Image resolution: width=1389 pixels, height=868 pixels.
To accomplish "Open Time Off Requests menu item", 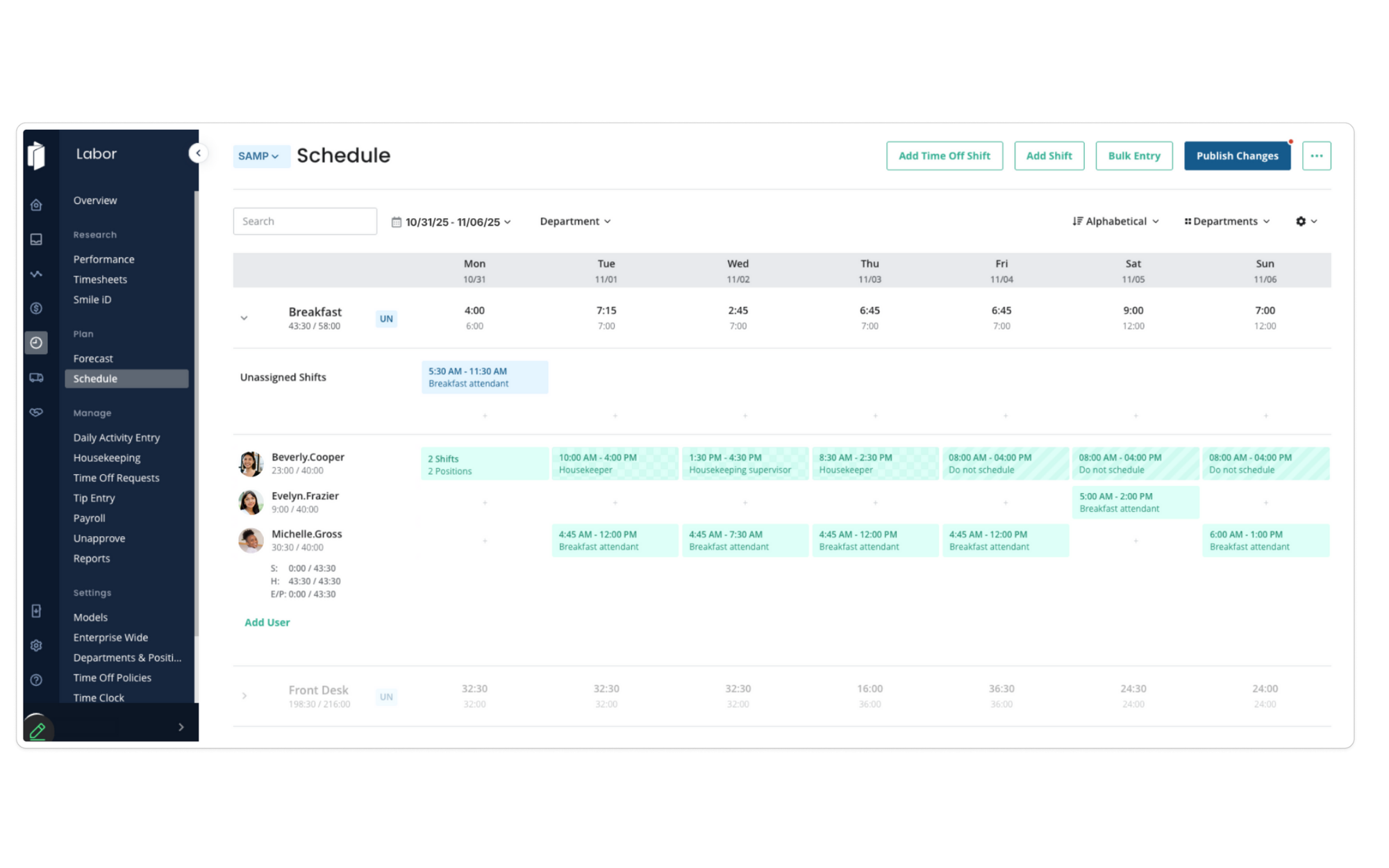I will pos(116,478).
